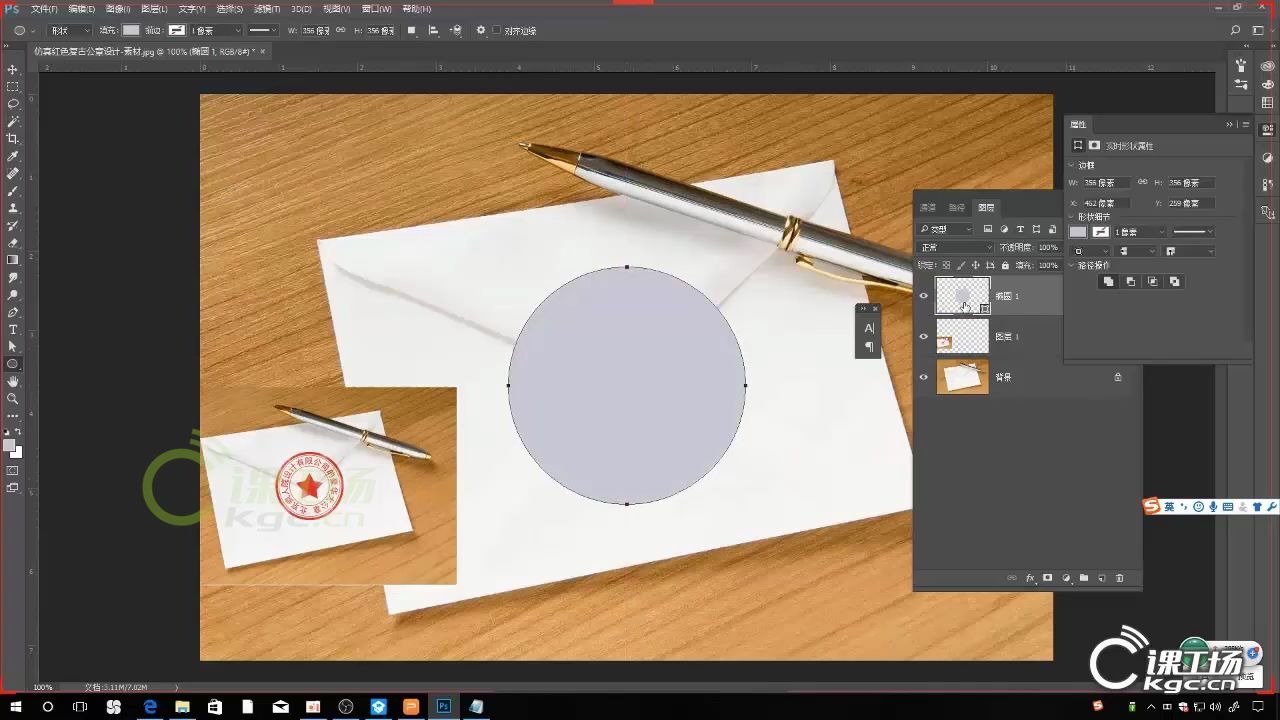Click the stroke swatch in options bar

click(177, 30)
